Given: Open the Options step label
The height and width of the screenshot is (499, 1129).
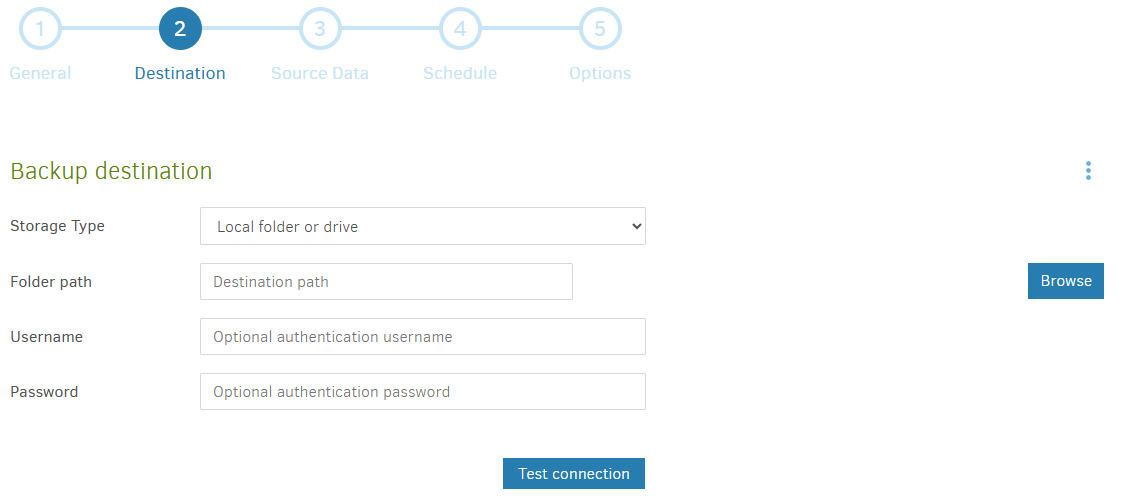Looking at the screenshot, I should click(600, 73).
